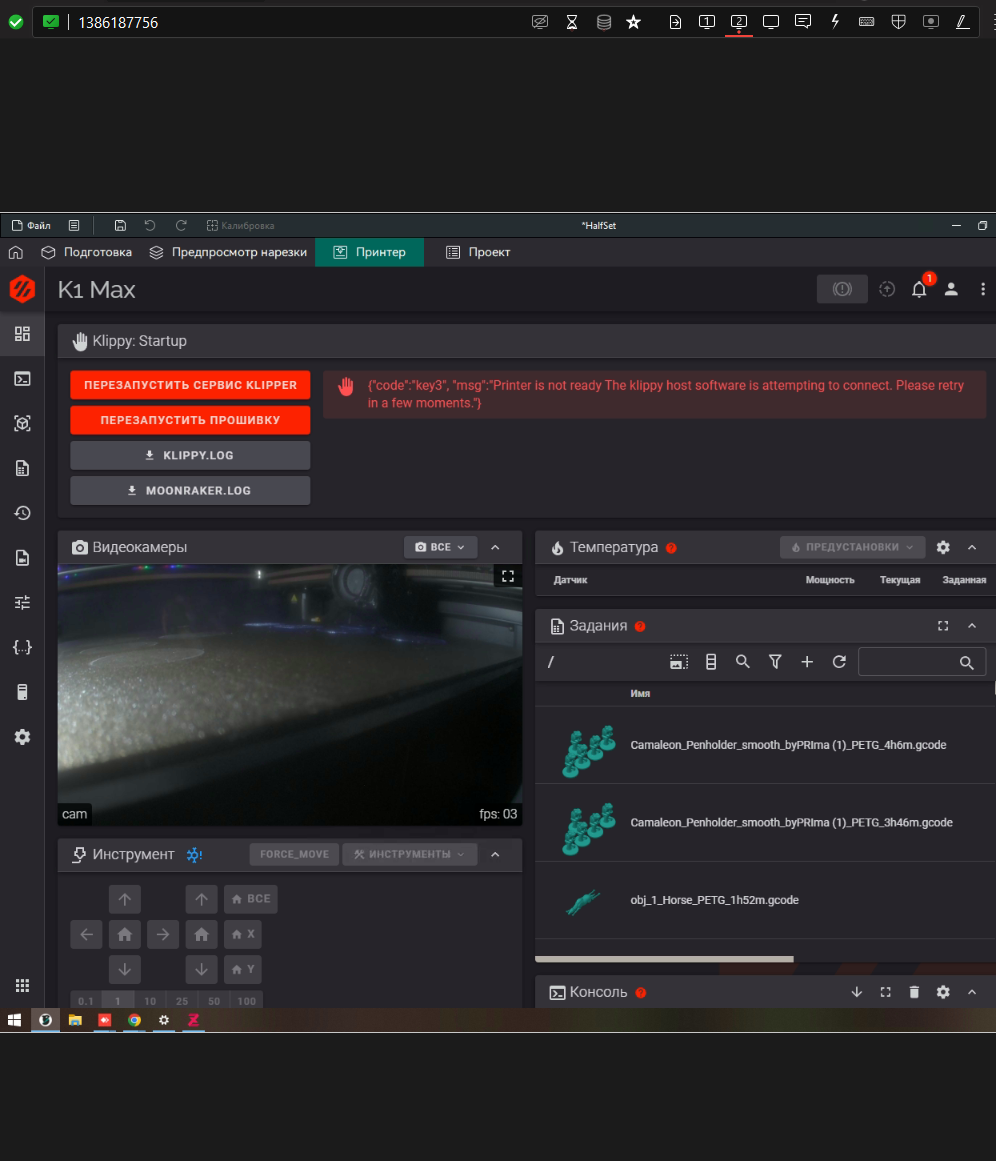Image resolution: width=996 pixels, height=1161 pixels.
Task: Click the filter icon in jobs toolbar
Action: (775, 662)
